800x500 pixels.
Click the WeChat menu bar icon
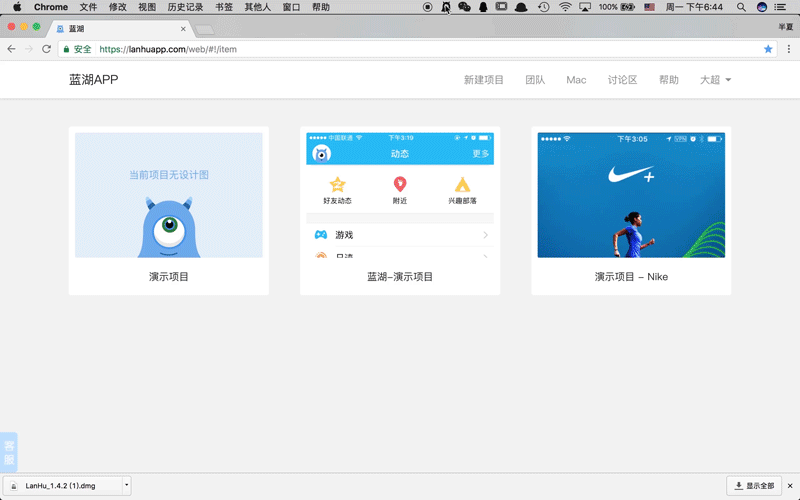point(464,7)
